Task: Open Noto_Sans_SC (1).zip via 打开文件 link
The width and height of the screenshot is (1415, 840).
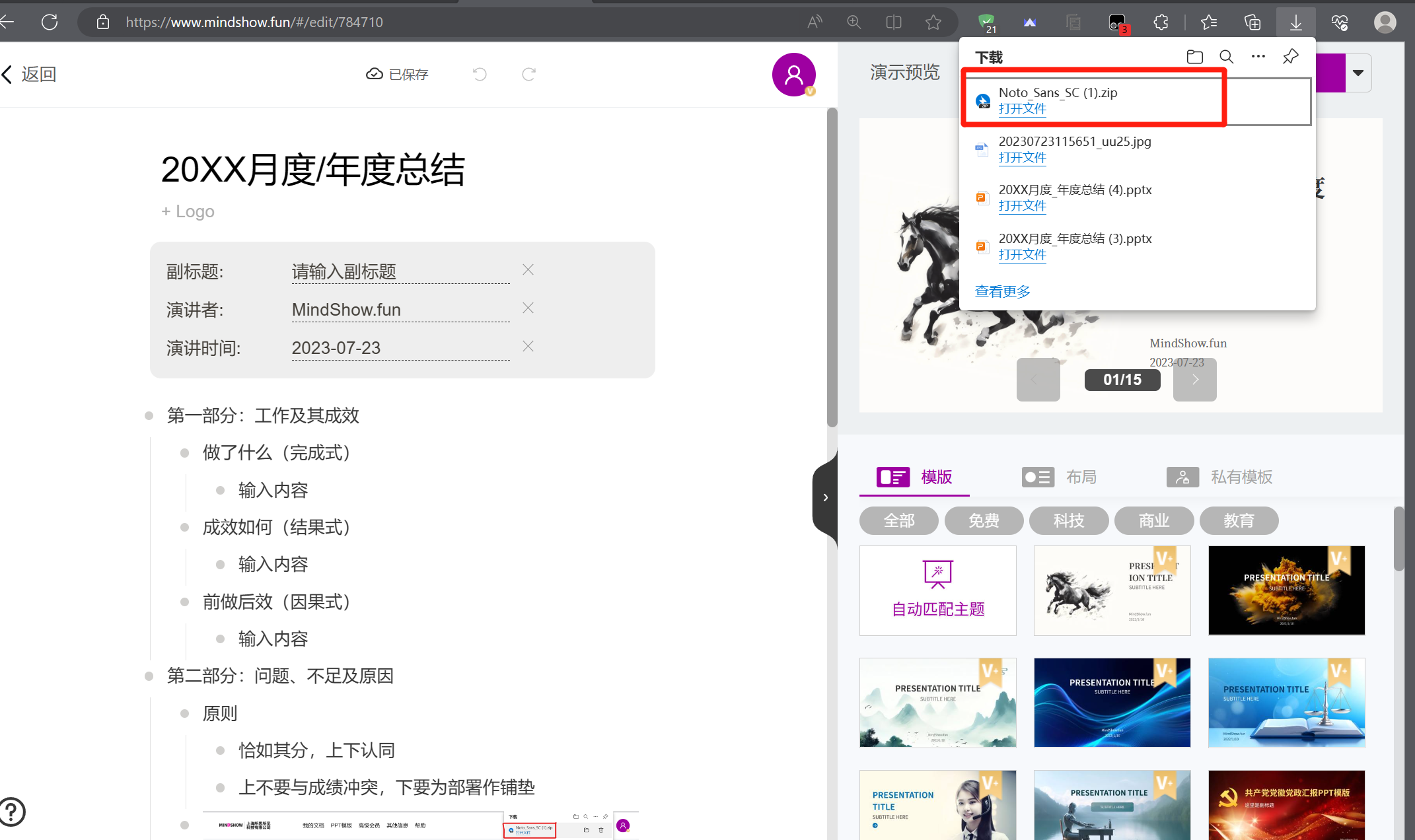Action: coord(1022,108)
